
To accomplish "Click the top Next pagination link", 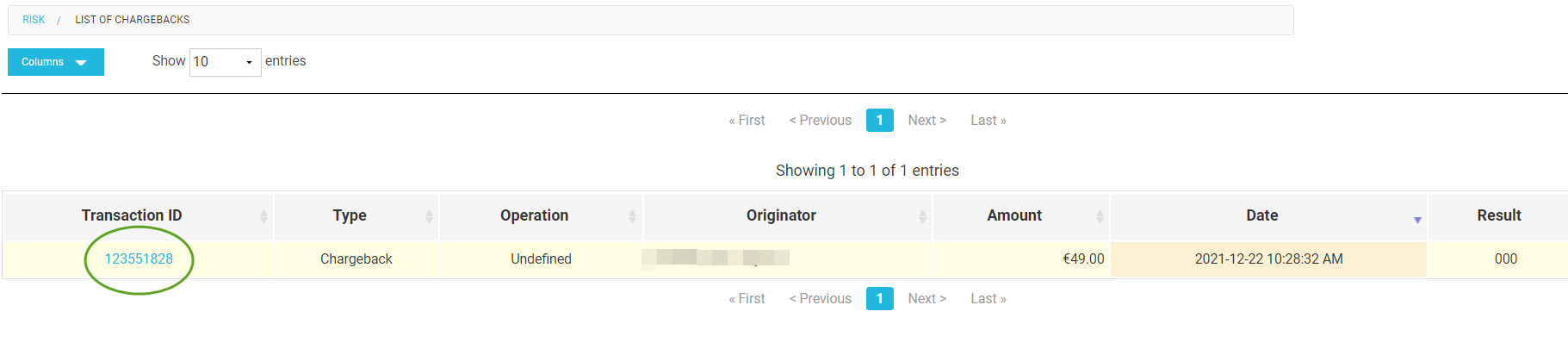I will [927, 121].
